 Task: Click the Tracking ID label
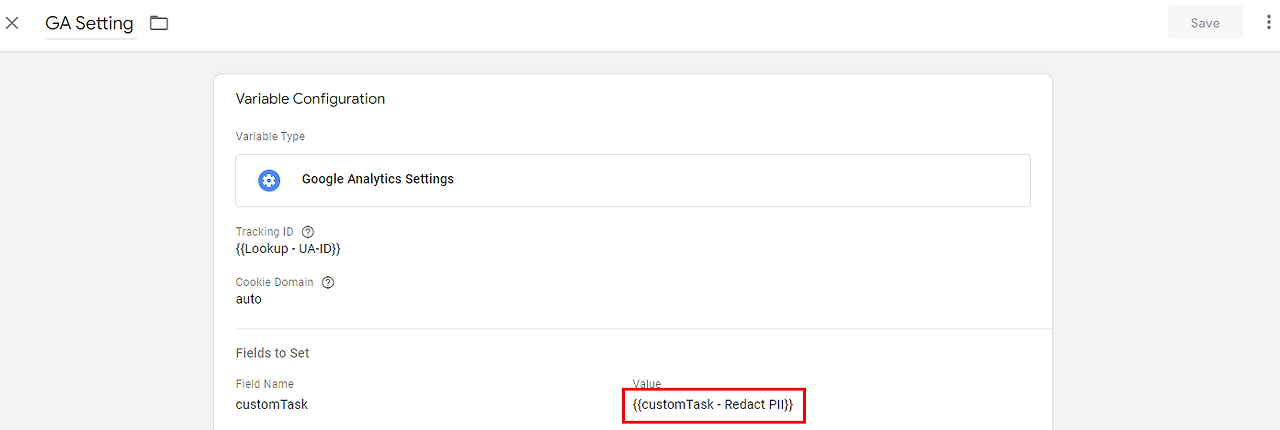(x=265, y=232)
